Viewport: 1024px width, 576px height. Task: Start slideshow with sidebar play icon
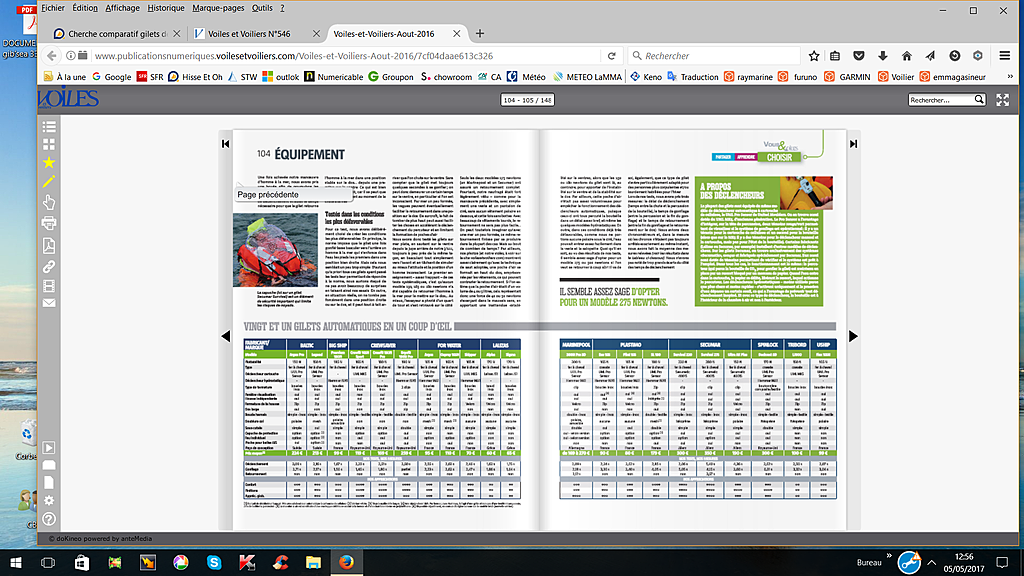(49, 448)
